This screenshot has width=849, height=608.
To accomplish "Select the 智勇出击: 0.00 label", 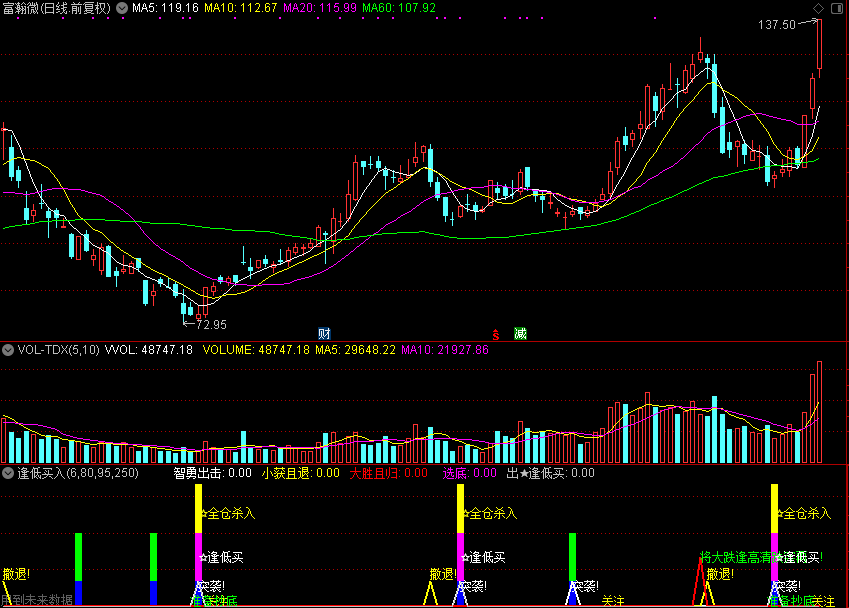I will [212, 473].
